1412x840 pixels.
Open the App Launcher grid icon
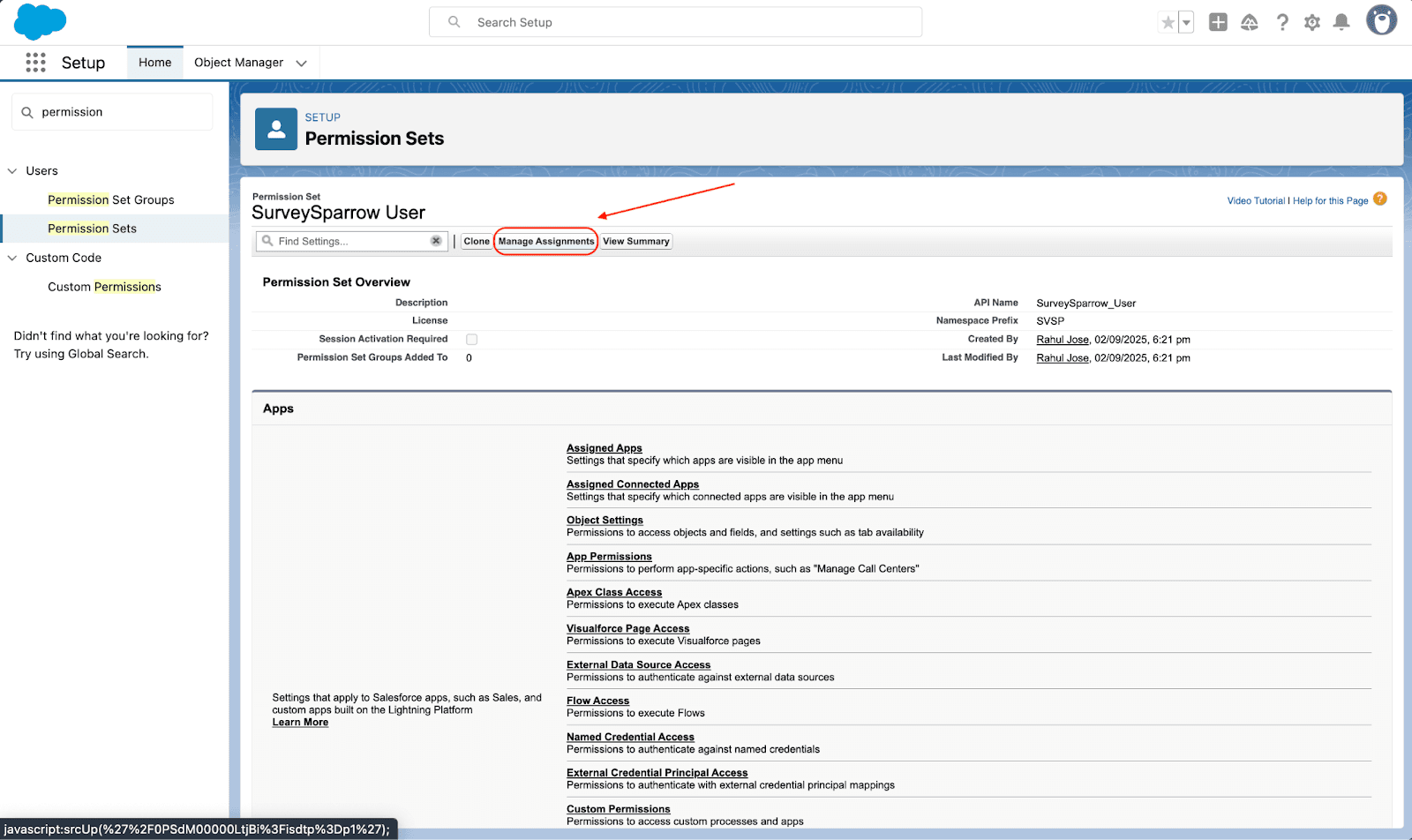35,63
